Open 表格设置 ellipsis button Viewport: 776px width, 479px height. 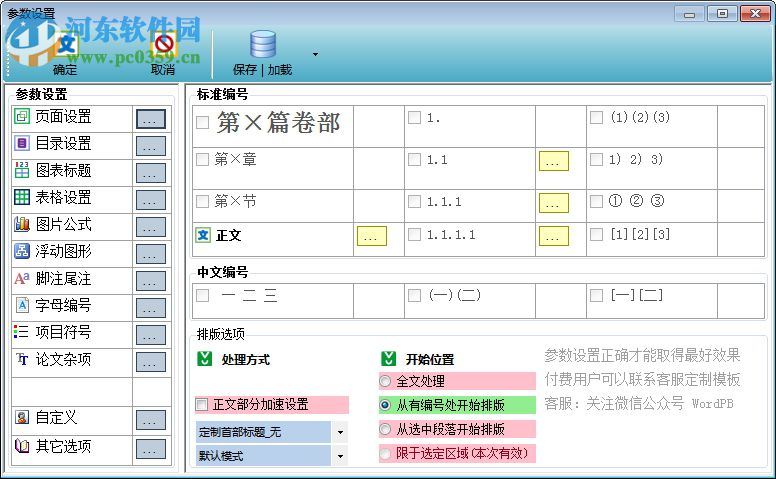tap(151, 200)
